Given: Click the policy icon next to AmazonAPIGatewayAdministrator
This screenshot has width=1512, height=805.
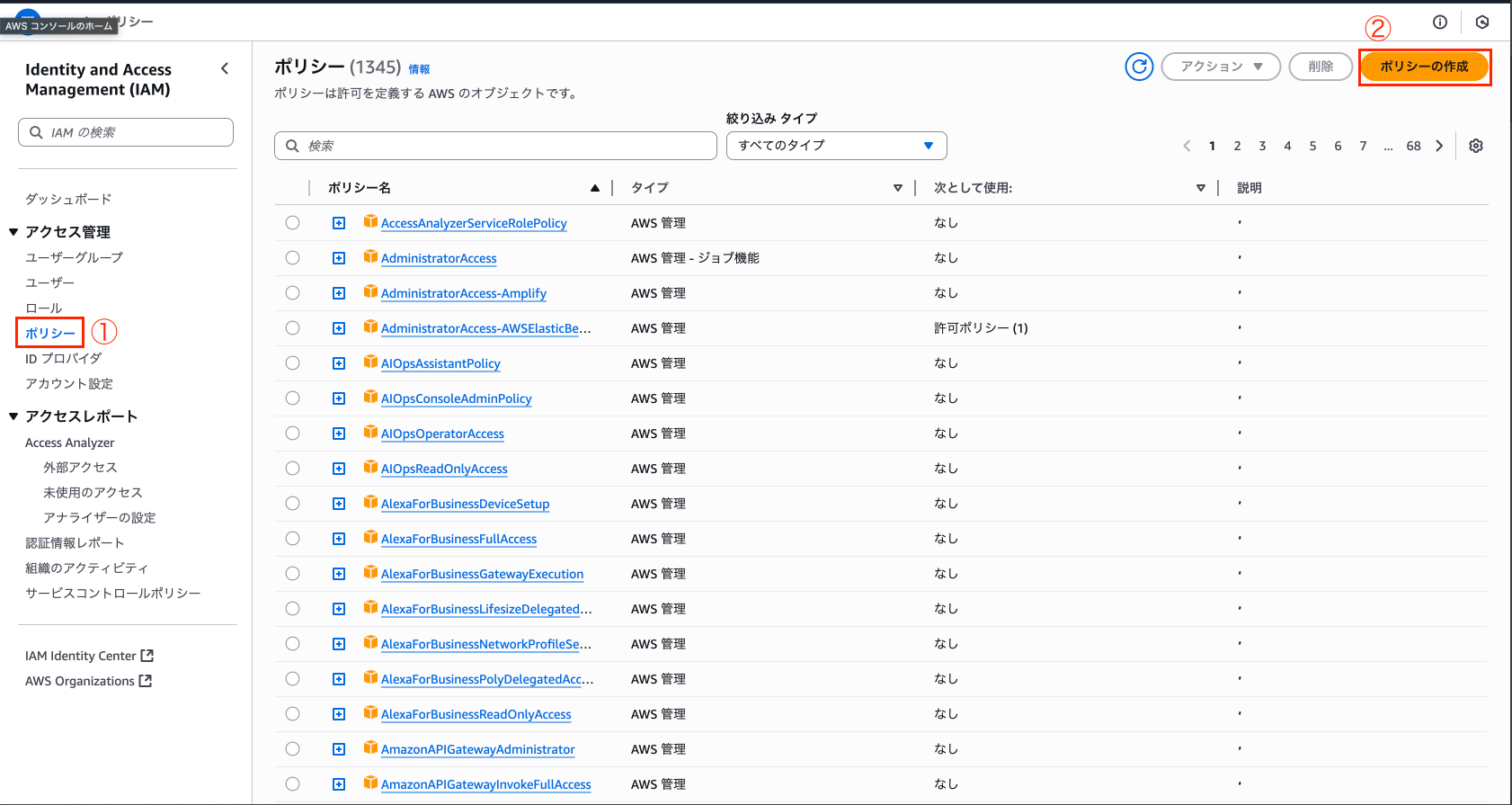Looking at the screenshot, I should pos(370,747).
